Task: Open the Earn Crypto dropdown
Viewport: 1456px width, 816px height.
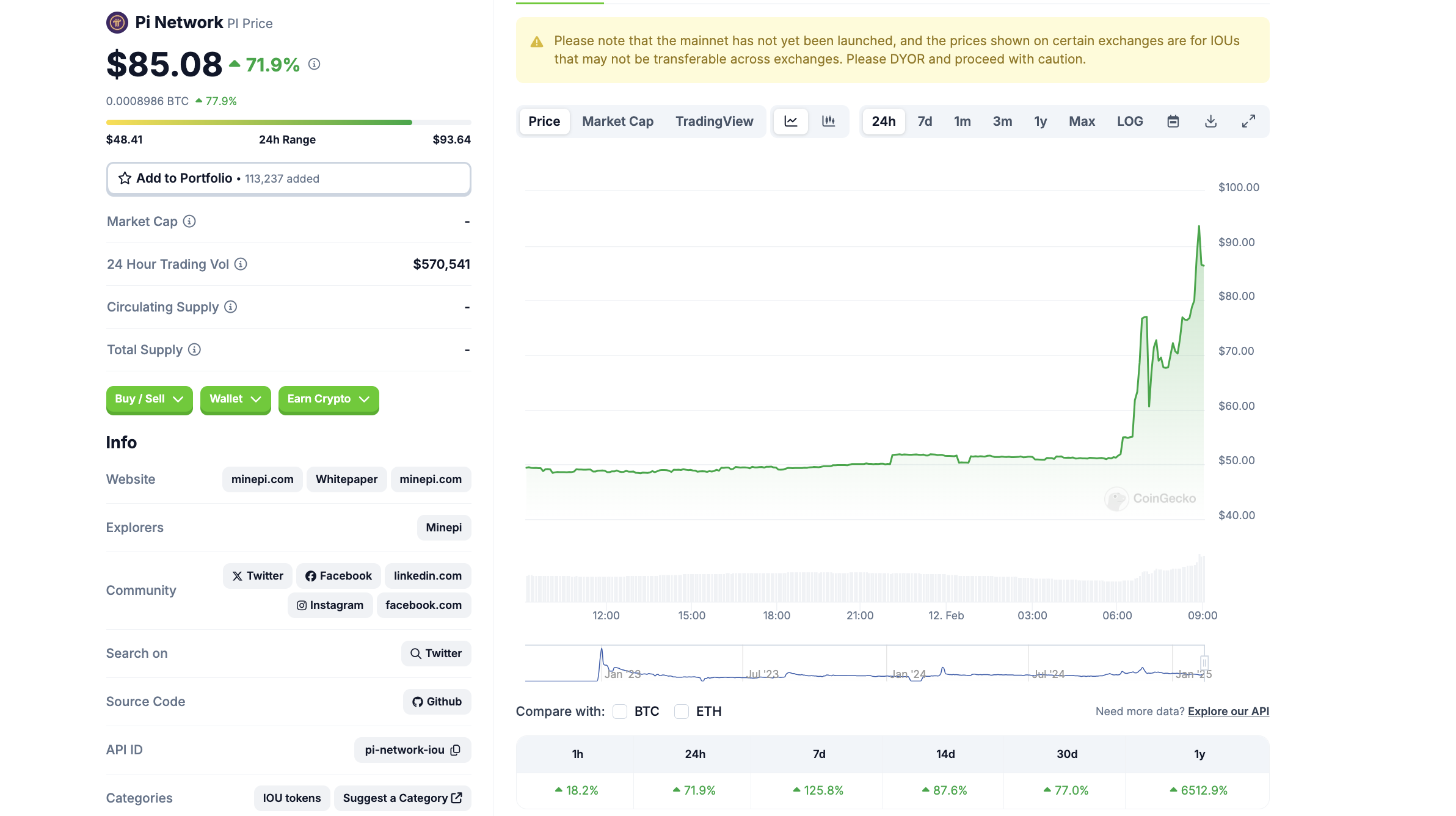Action: 328,400
